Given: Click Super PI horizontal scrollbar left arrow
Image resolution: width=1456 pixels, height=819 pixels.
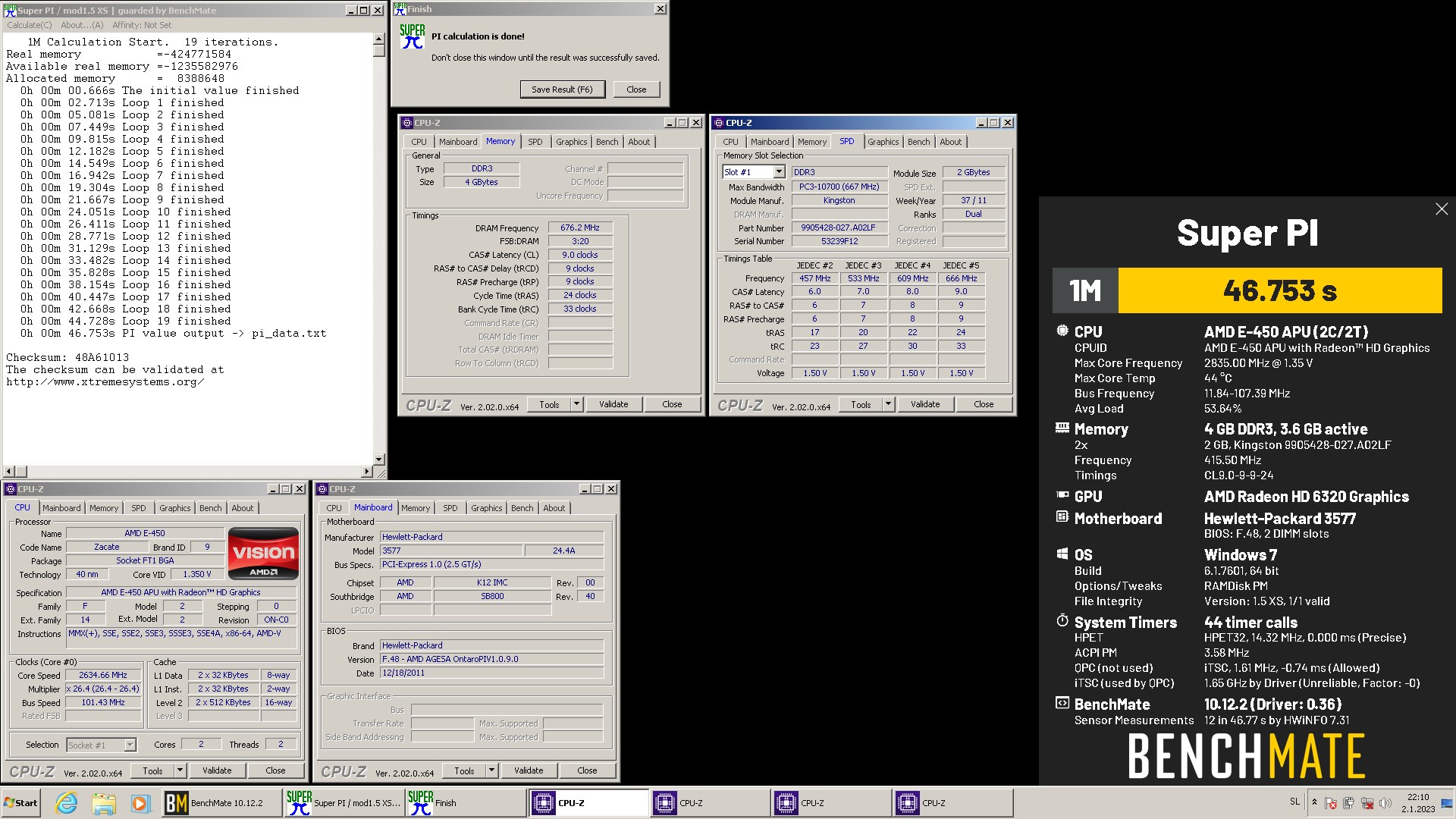Looking at the screenshot, I should (9, 472).
